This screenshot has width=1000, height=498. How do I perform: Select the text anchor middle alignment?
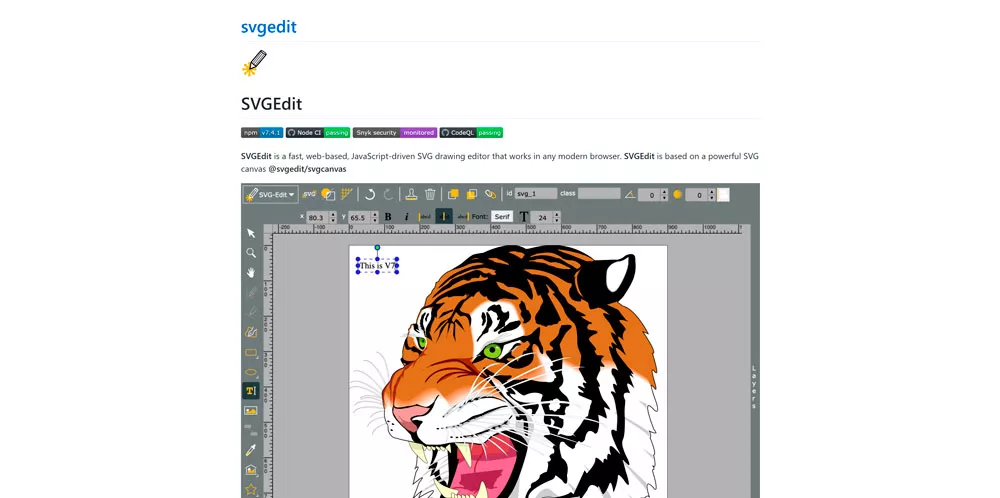point(444,217)
